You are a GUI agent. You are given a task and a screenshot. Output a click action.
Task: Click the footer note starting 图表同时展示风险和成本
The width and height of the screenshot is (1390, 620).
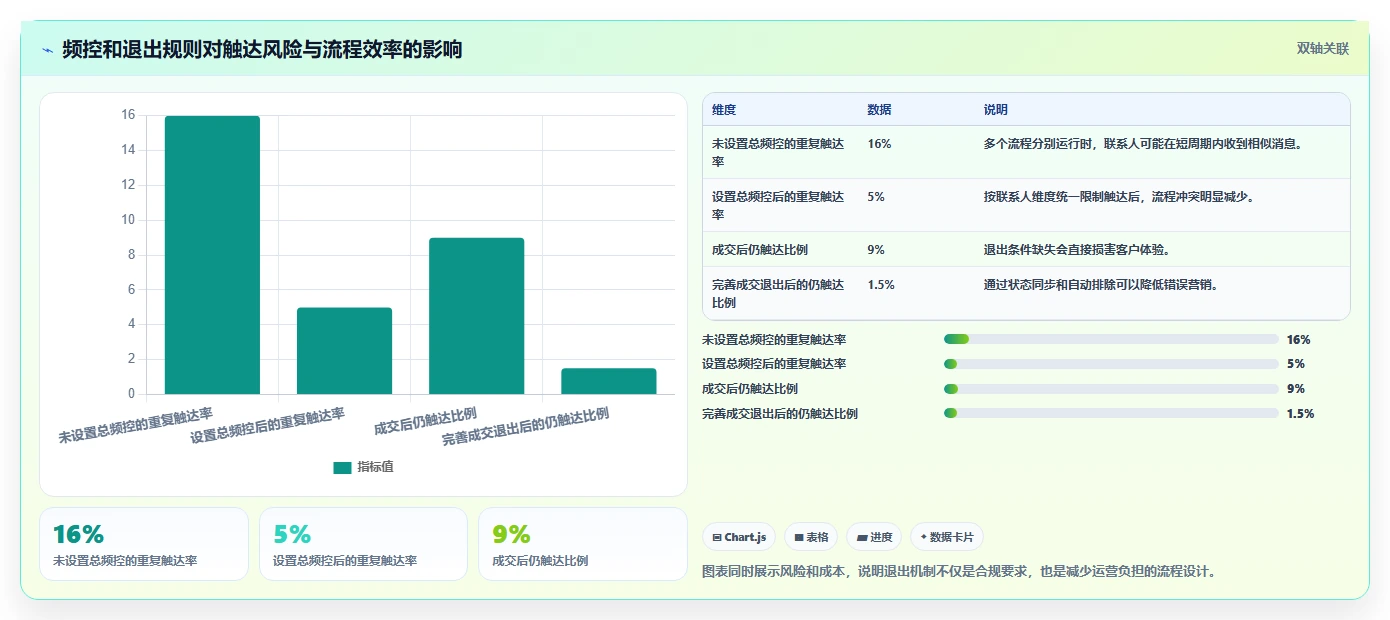960,572
